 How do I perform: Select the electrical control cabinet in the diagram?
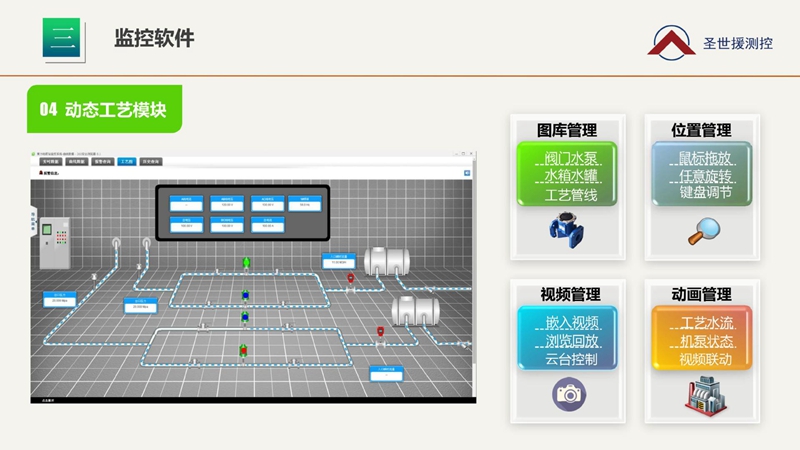(55, 243)
